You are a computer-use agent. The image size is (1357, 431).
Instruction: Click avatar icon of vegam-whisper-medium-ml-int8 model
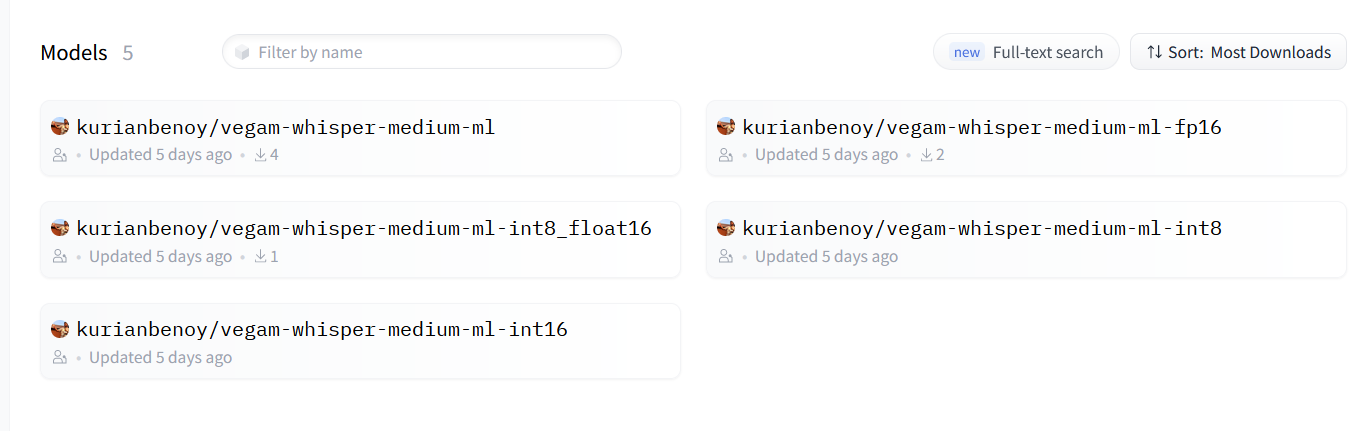tap(726, 228)
